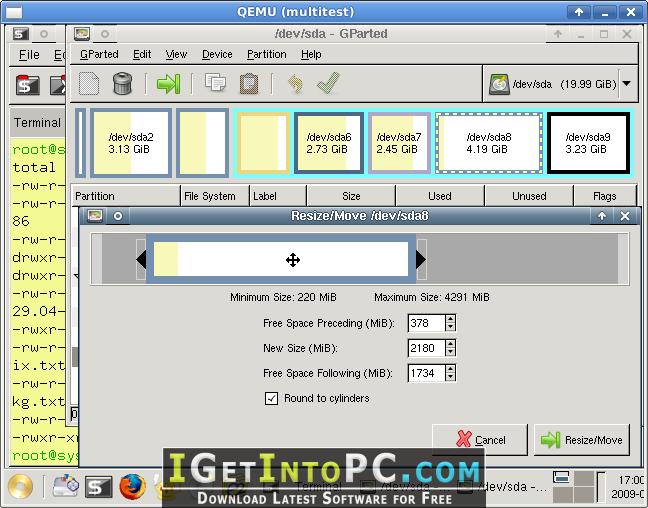Click the GParted window menu icon
Viewport: 648px width, 508px height.
click(82, 33)
